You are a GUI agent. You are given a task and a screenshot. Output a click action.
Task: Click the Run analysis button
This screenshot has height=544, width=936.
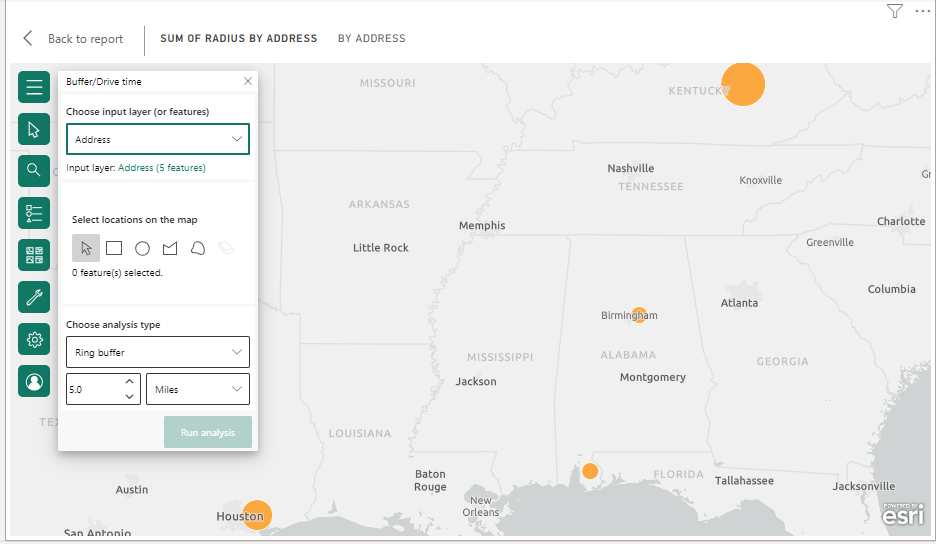pyautogui.click(x=208, y=432)
